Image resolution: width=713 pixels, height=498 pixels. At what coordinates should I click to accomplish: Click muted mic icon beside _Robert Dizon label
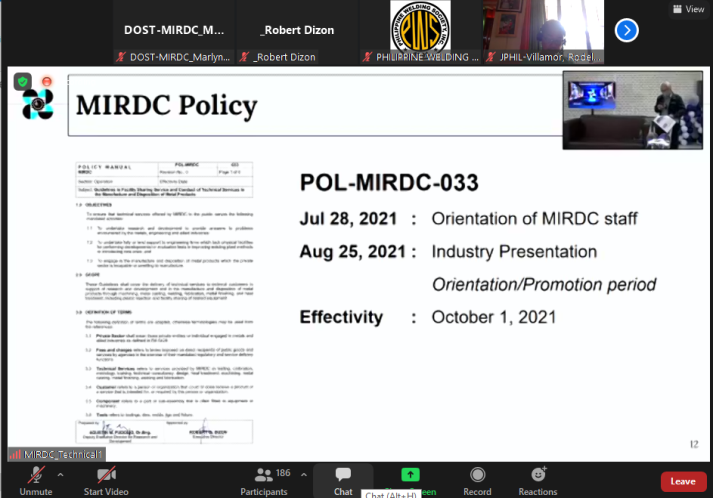245,57
